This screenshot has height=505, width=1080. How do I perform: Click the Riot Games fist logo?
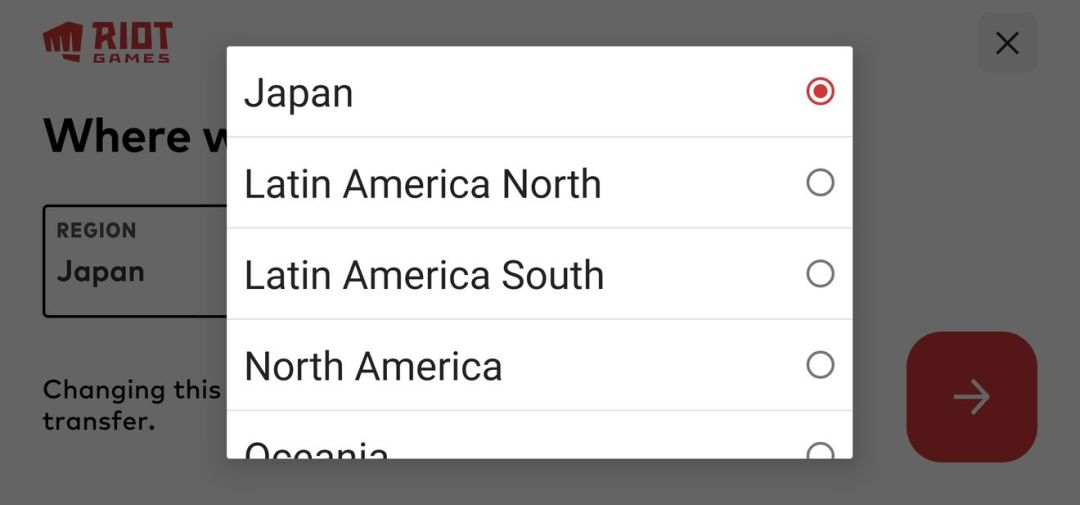pos(63,41)
